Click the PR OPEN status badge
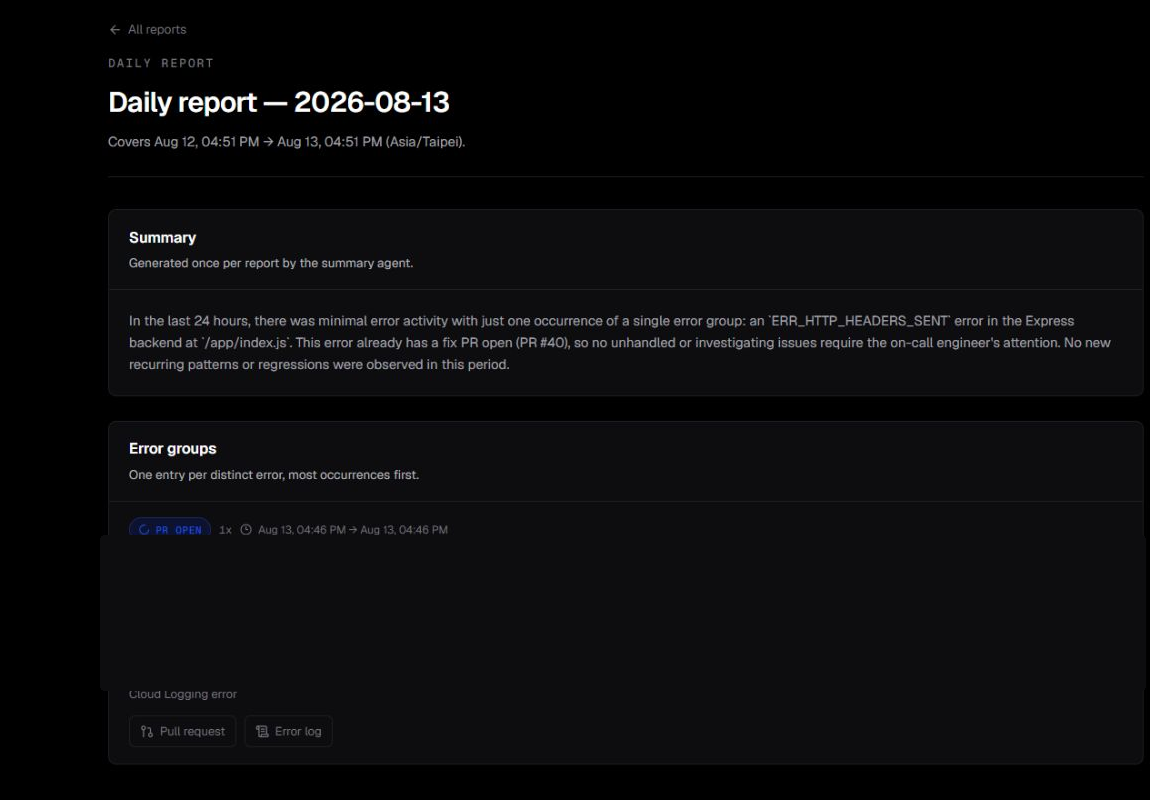Screen dimensions: 1150x800 click(x=170, y=529)
